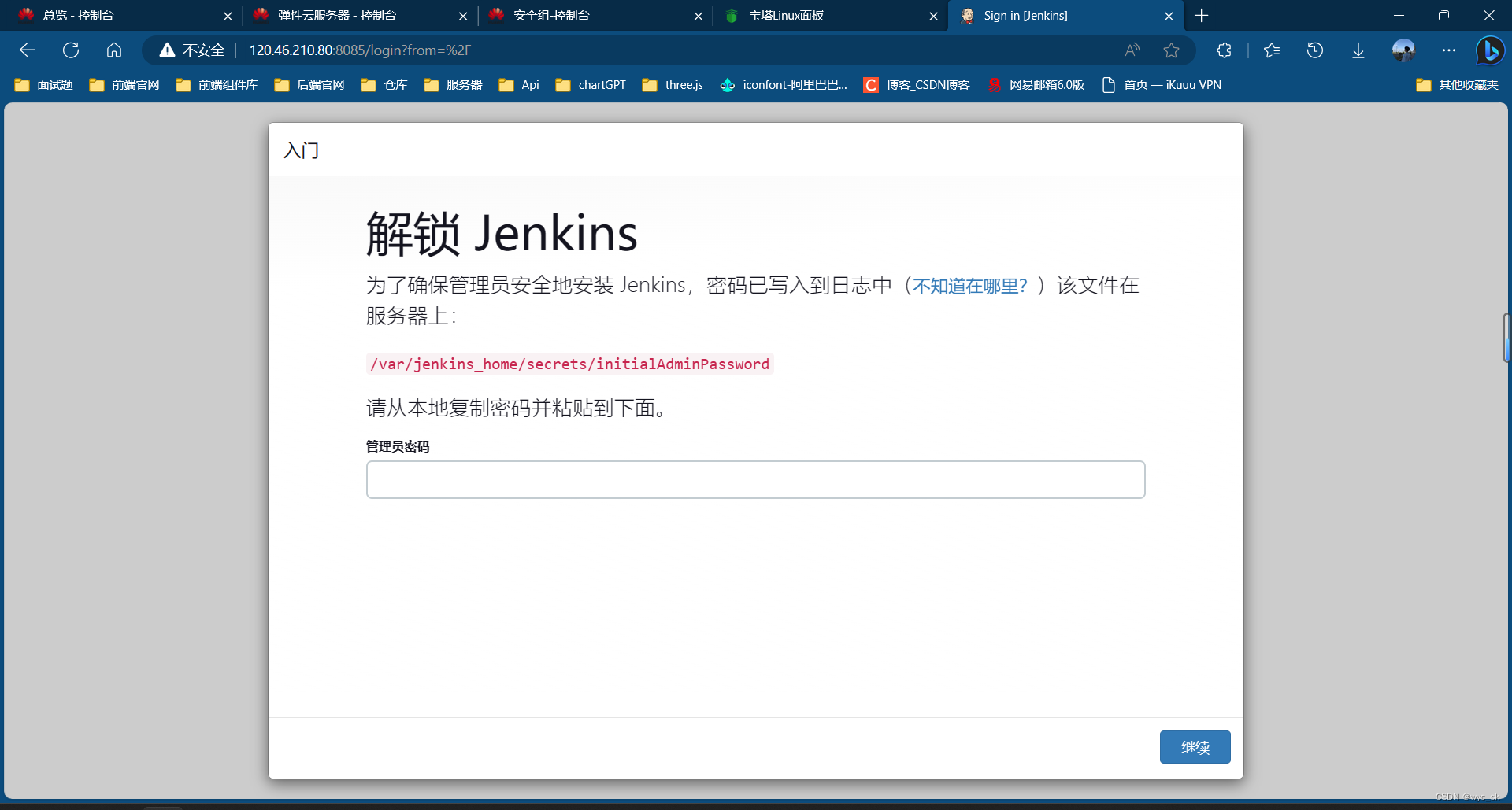Image resolution: width=1512 pixels, height=810 pixels.
Task: Open the Bing sidebar icon
Action: [x=1490, y=50]
